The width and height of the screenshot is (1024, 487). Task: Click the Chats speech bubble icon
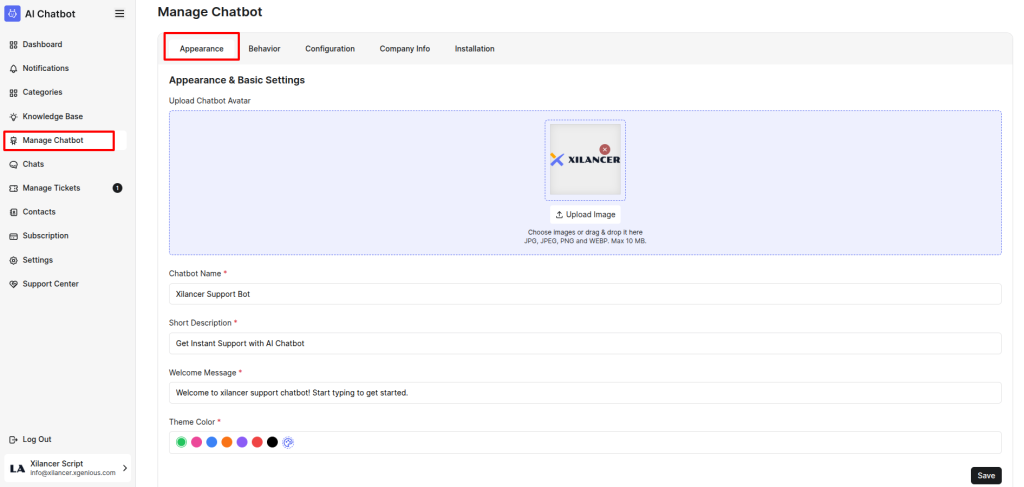[x=13, y=164]
